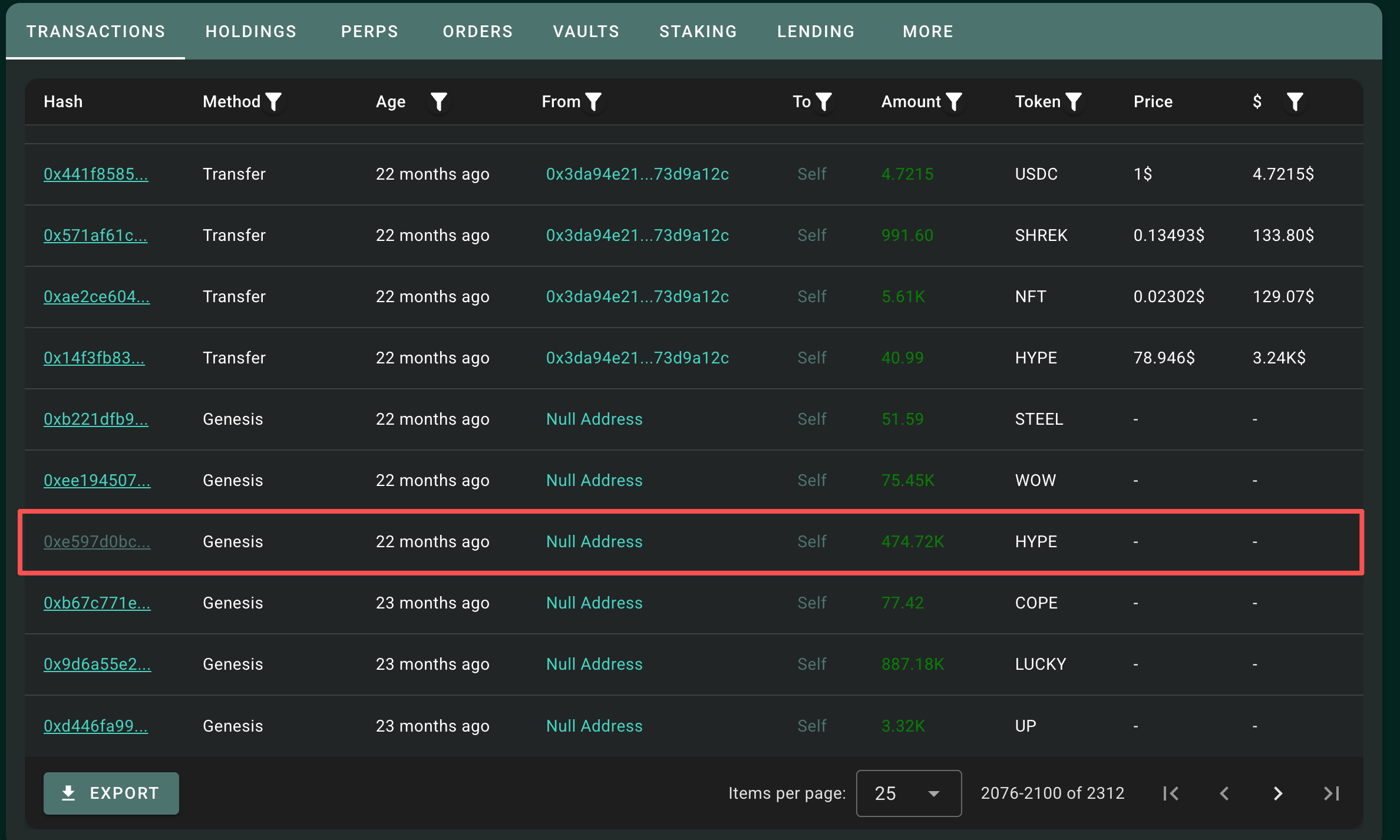Viewport: 1400px width, 840px height.
Task: Select the Hash column header
Action: click(63, 102)
